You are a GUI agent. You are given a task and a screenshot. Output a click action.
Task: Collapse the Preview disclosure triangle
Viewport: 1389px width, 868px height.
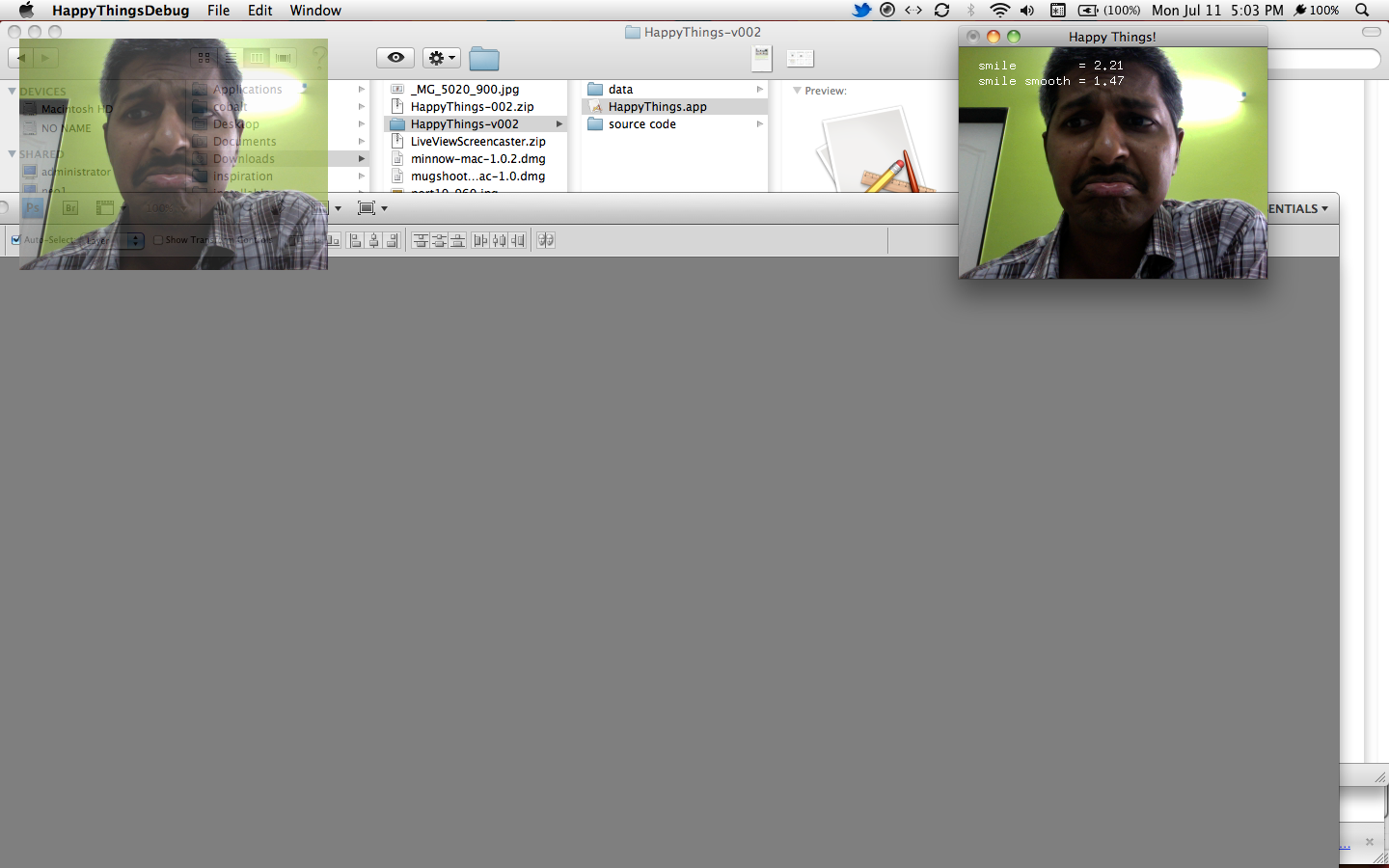(797, 91)
